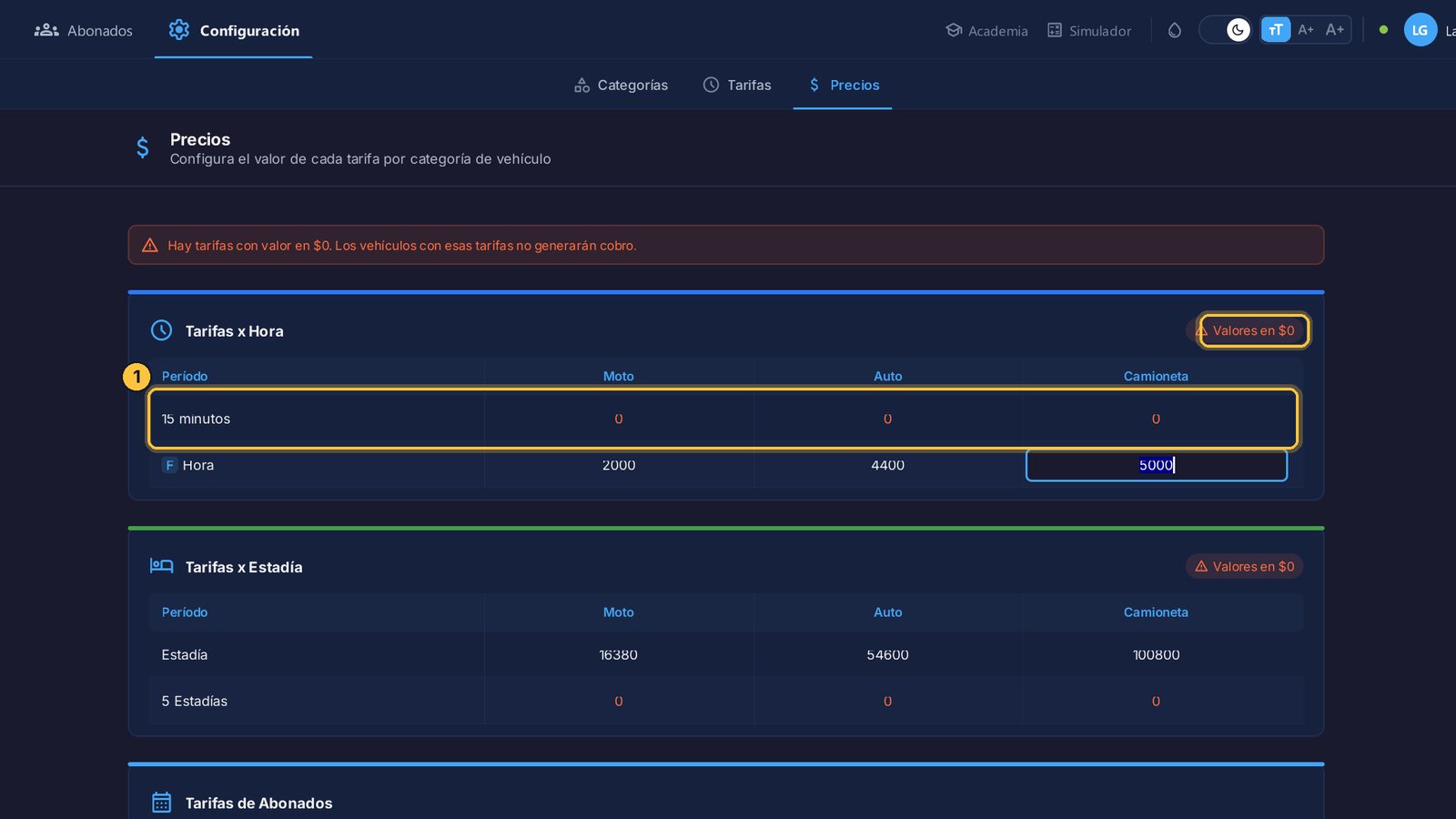This screenshot has height=819, width=1456.
Task: Click the Auto Estadía price 54600
Action: [887, 654]
